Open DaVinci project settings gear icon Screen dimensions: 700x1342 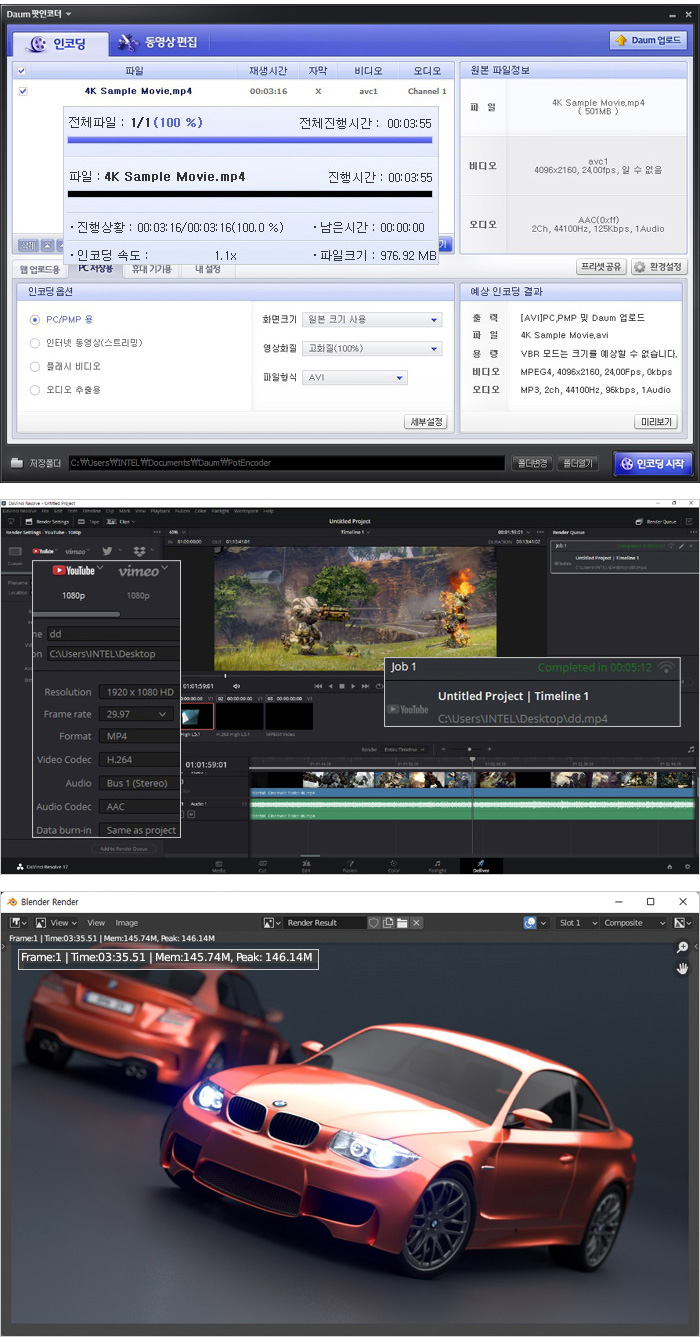687,865
